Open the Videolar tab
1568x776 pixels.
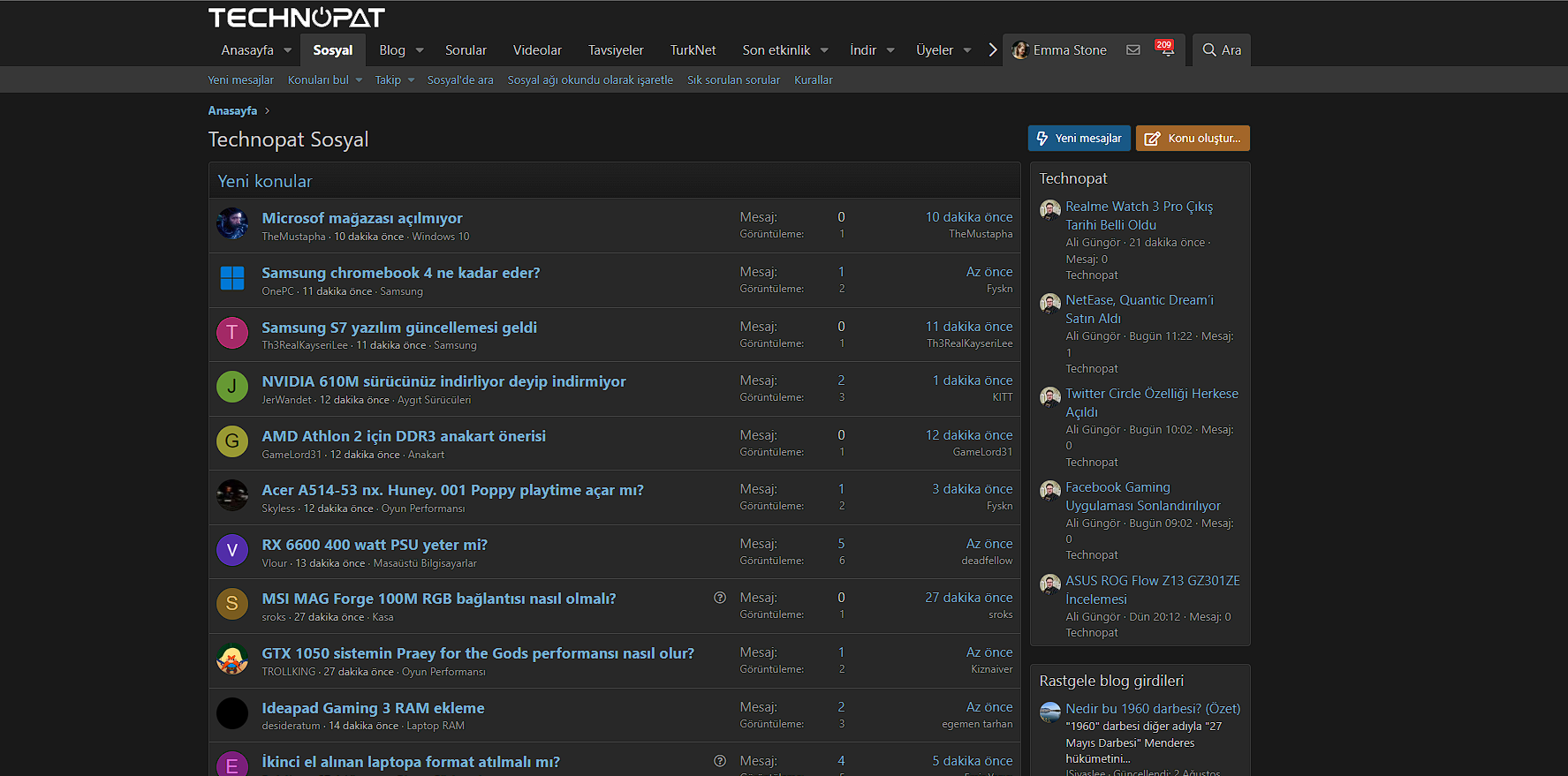tap(537, 50)
